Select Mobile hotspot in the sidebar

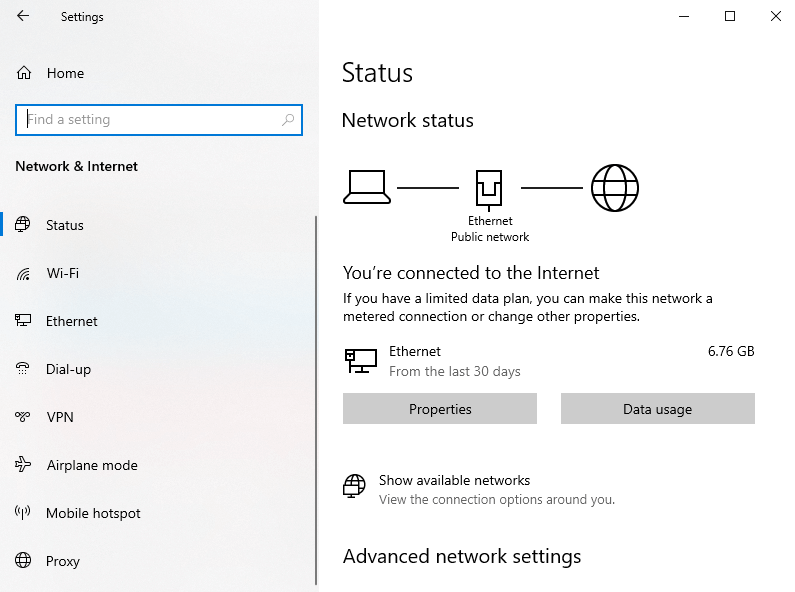point(93,513)
